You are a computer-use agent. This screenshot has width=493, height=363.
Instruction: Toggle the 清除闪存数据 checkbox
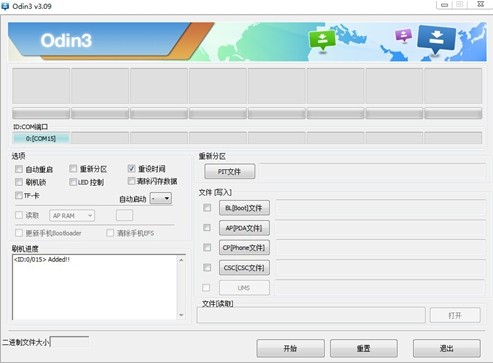(x=131, y=181)
